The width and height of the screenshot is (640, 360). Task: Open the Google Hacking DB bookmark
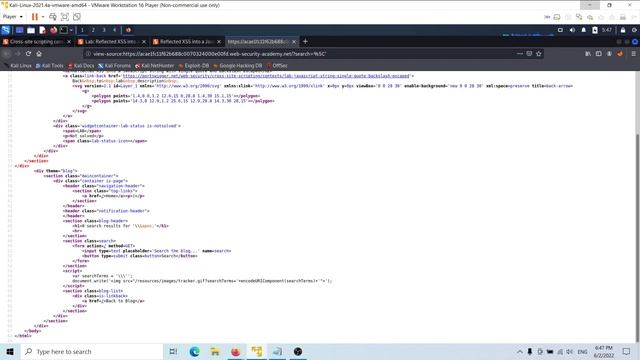pos(238,65)
